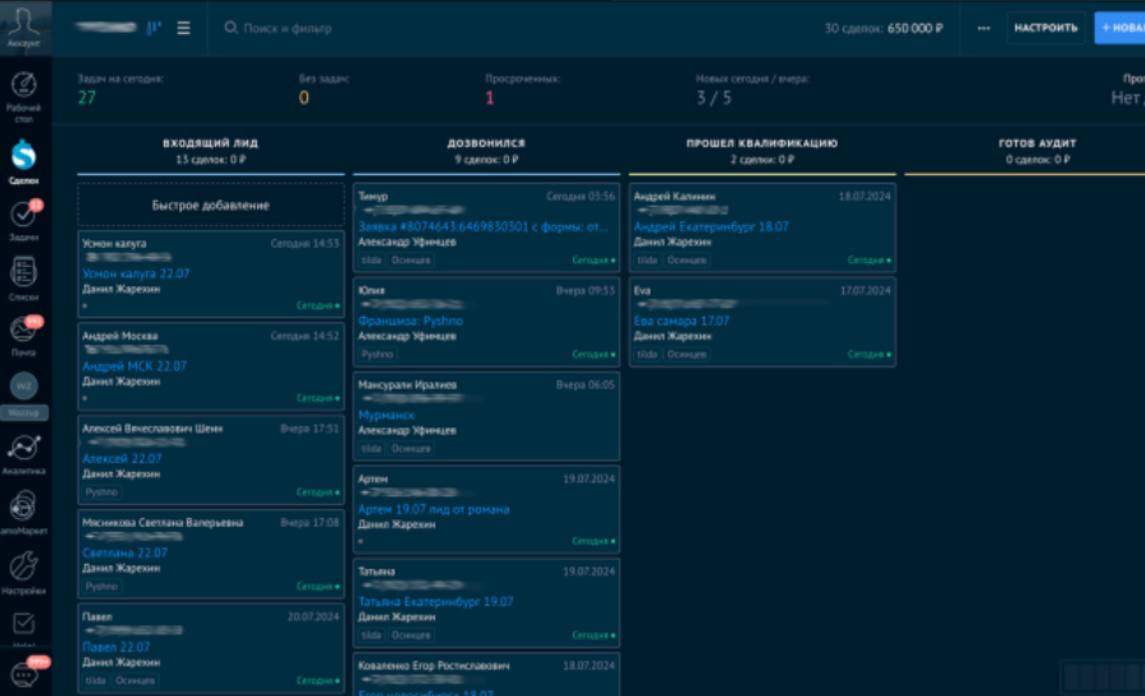Open the Списки lists icon
This screenshot has width=1145, height=696.
tap(23, 272)
